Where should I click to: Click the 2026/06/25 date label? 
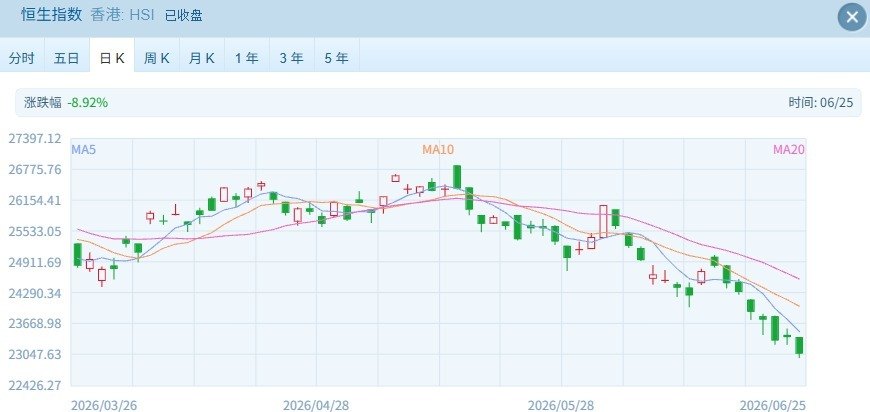tap(772, 405)
